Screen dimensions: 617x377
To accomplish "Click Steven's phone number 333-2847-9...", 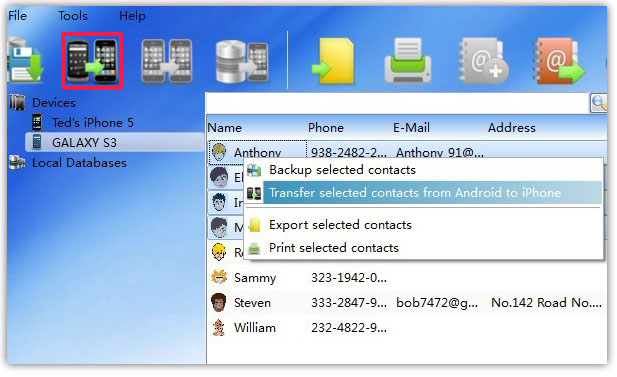I will click(x=349, y=303).
